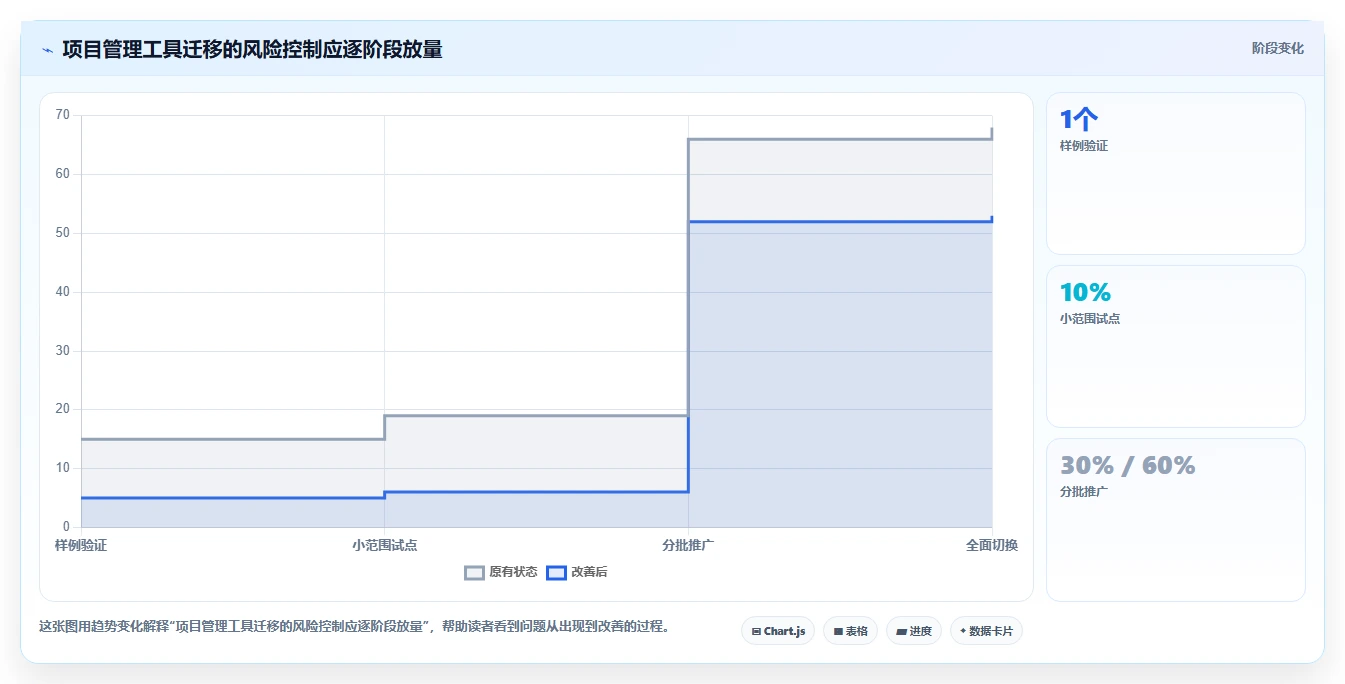Image resolution: width=1345 pixels, height=684 pixels.
Task: Click the 数据卡片 chip sparkle icon
Action: 963,632
